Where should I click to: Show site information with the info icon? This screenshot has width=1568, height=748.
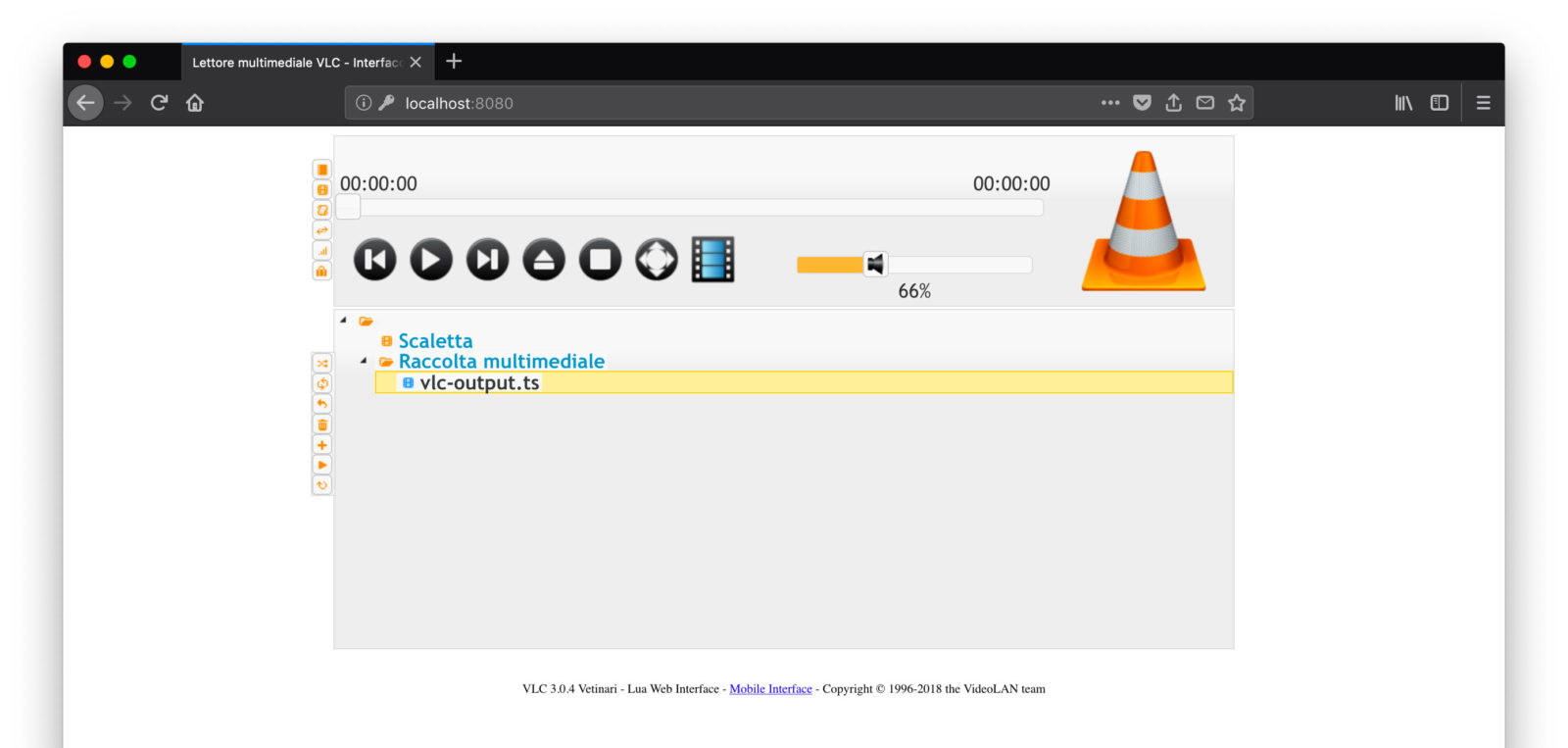coord(364,103)
